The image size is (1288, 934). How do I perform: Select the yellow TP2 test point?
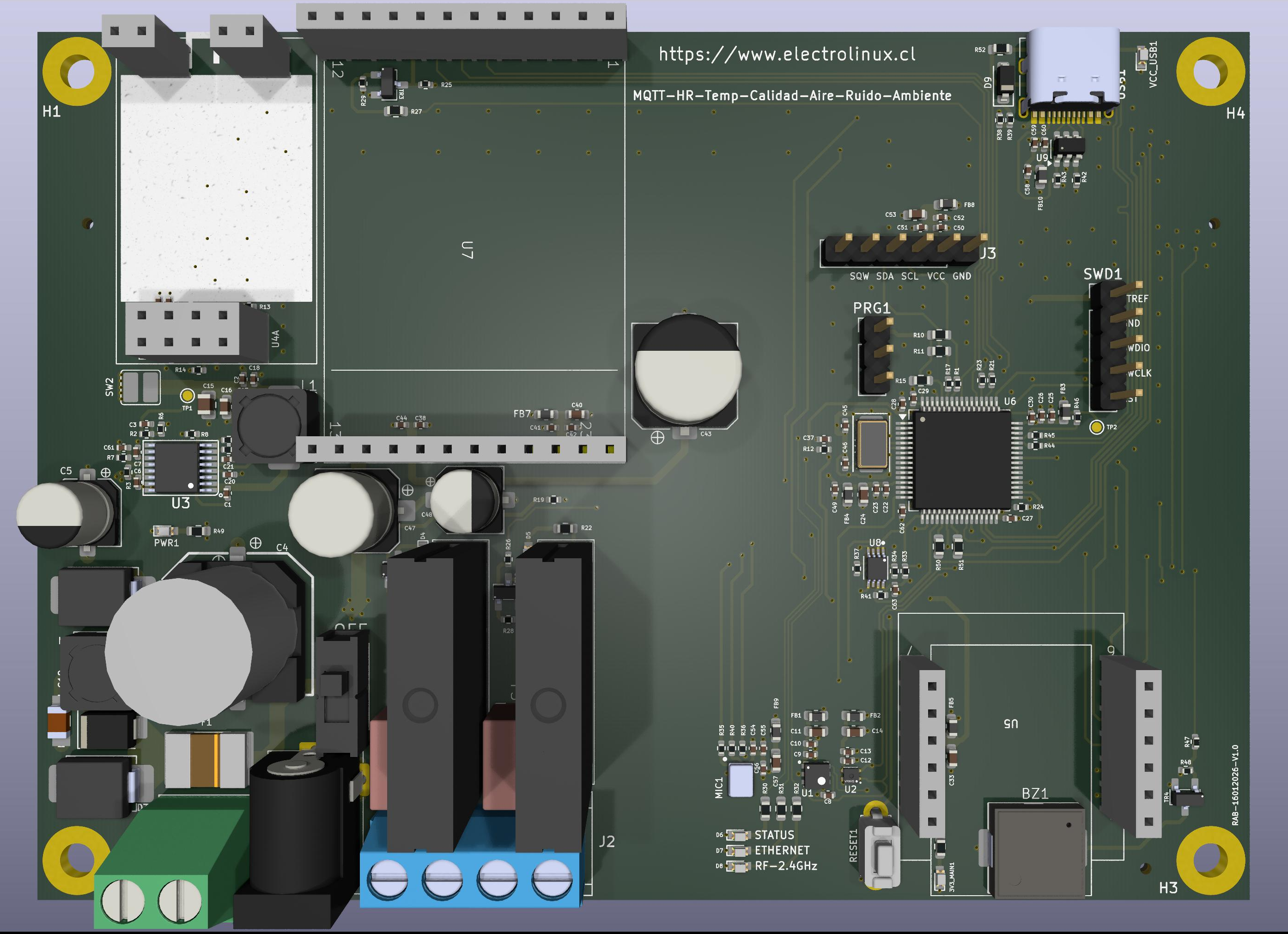pyautogui.click(x=1097, y=427)
